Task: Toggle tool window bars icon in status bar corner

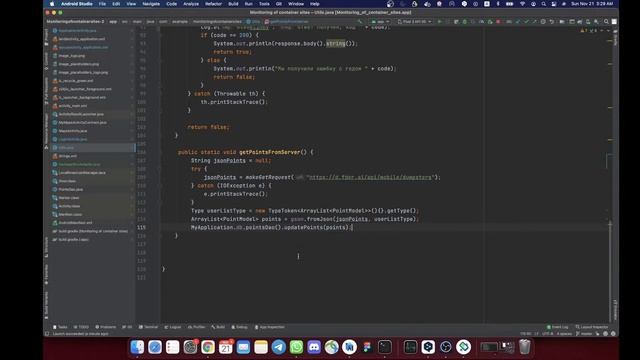Action: 47,334
